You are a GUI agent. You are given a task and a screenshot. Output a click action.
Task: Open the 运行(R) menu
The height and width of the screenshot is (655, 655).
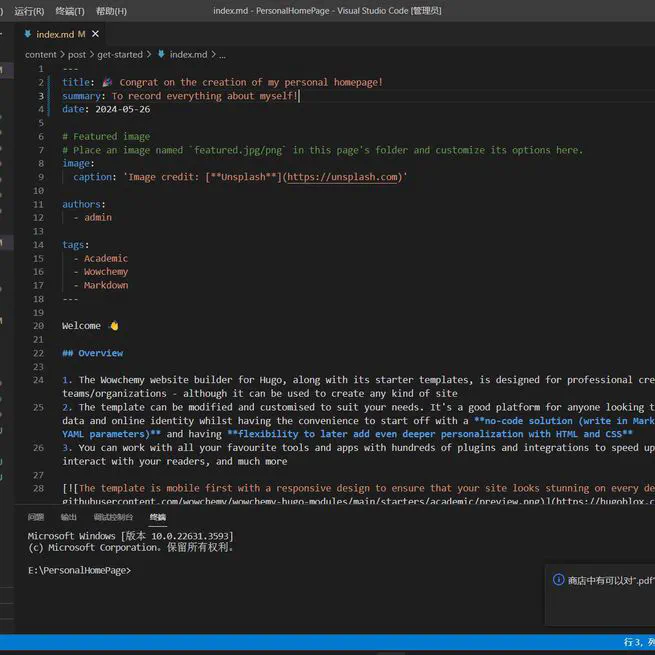(29, 11)
